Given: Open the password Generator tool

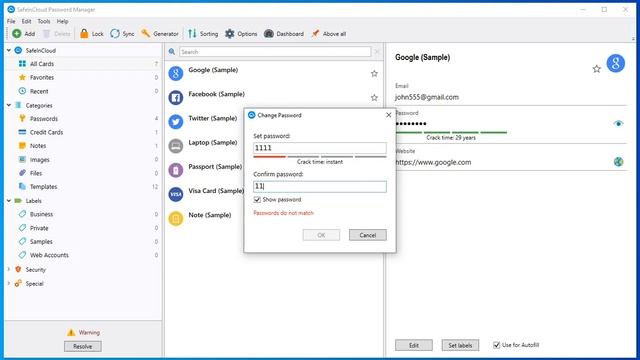Looking at the screenshot, I should pos(160,34).
